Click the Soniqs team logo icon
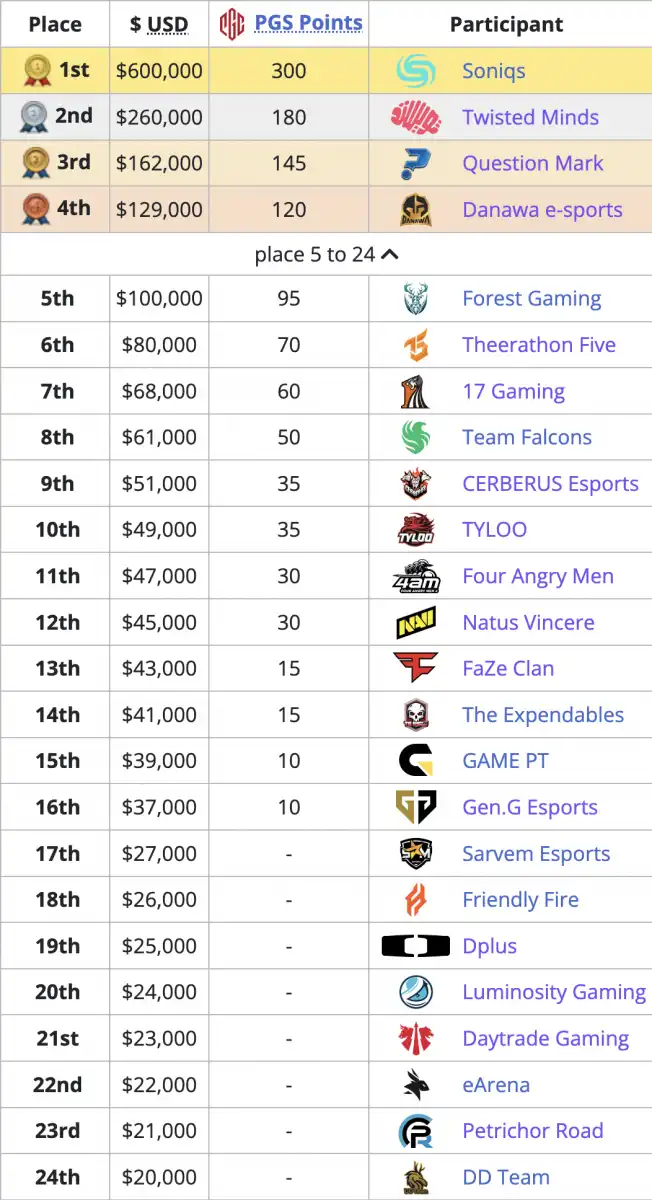The width and height of the screenshot is (652, 1200). [x=416, y=70]
